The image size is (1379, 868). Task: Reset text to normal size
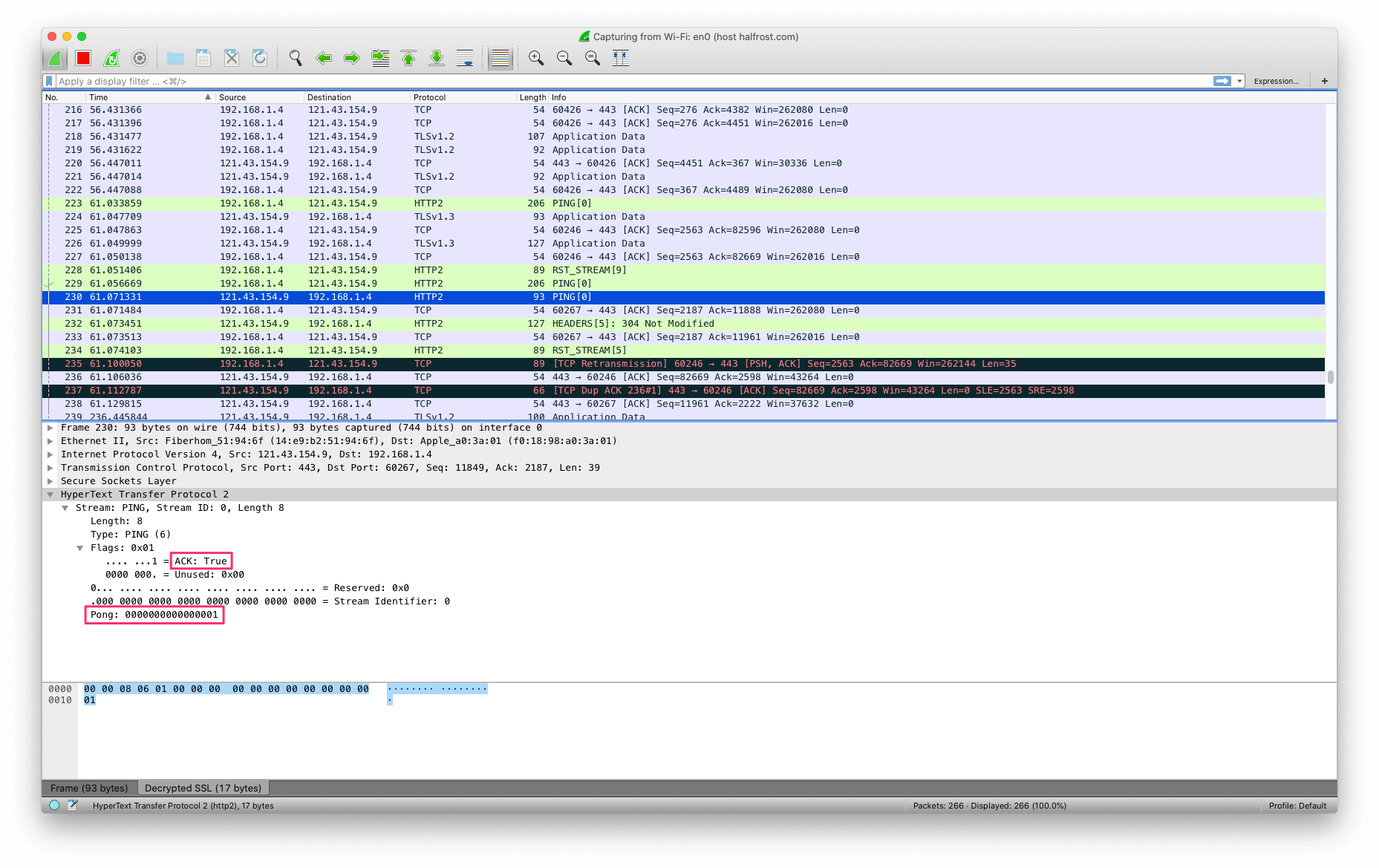(593, 58)
